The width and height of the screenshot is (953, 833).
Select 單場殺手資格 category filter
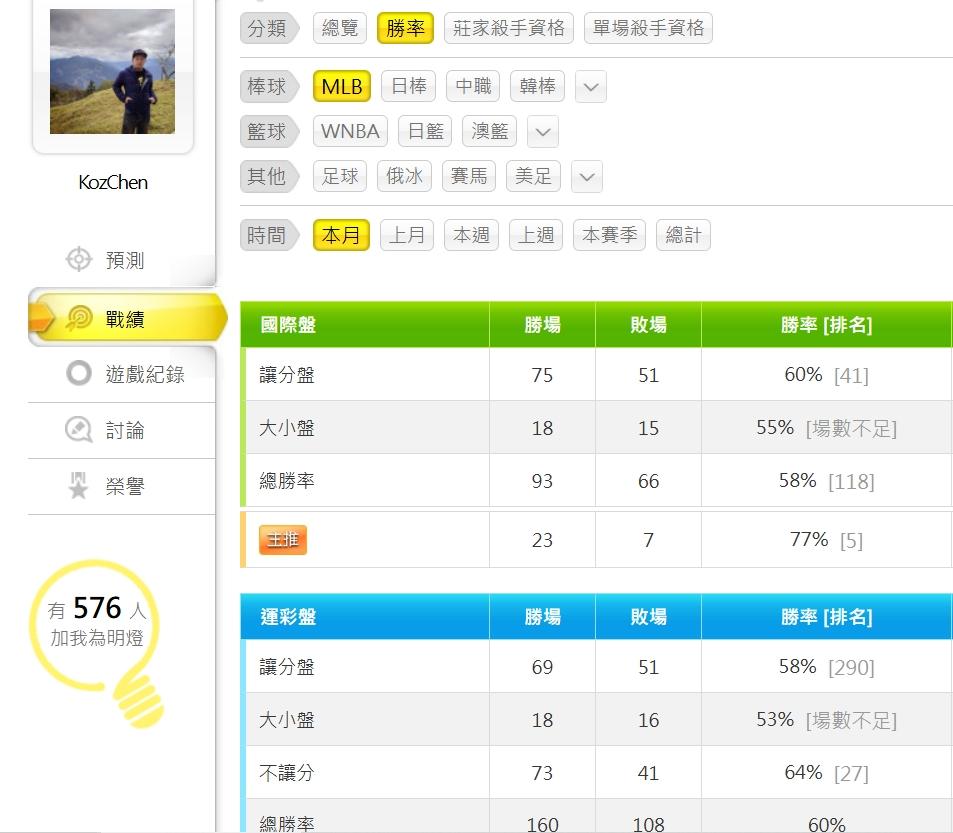tap(648, 28)
